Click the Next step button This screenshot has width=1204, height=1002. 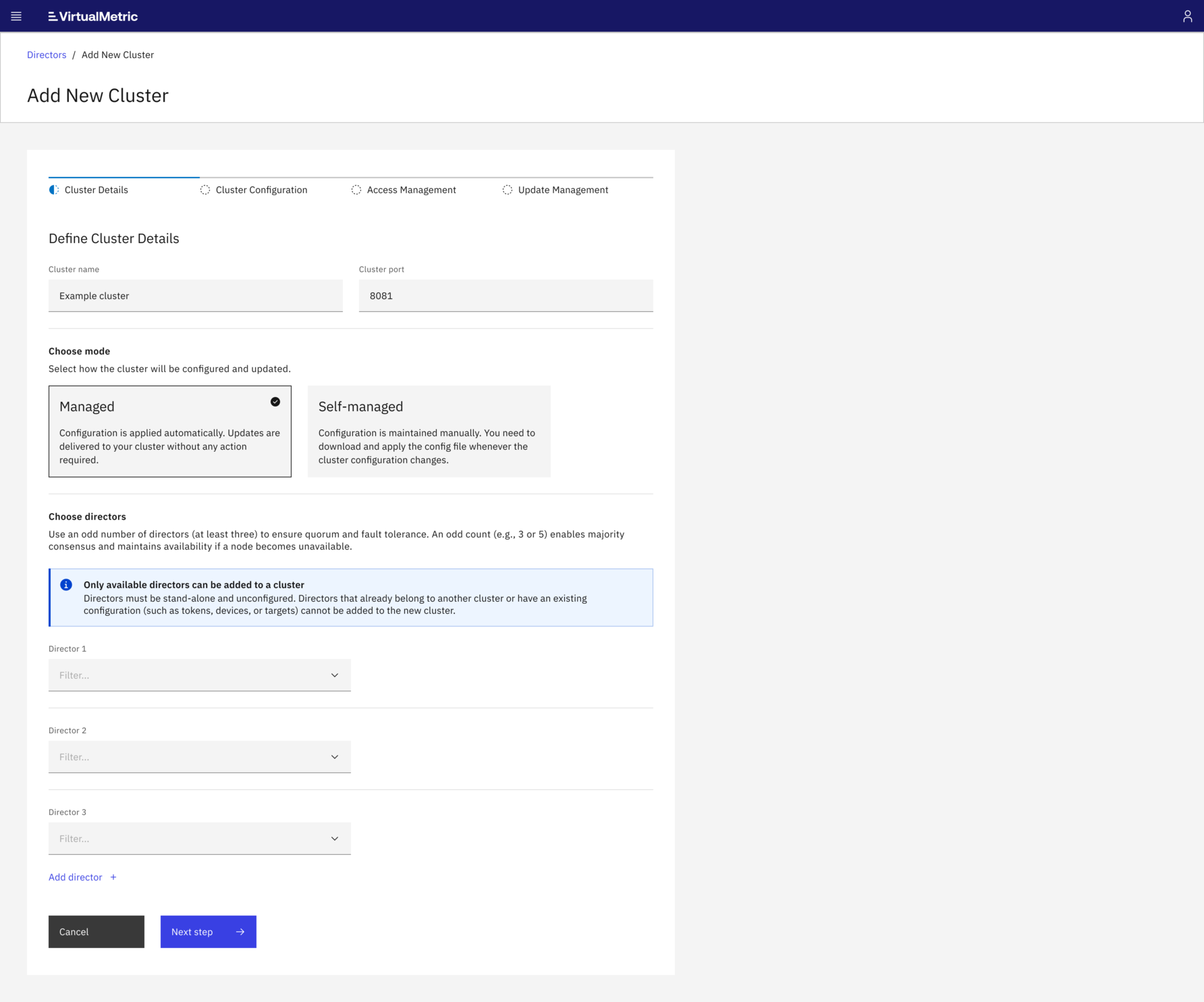(x=208, y=932)
